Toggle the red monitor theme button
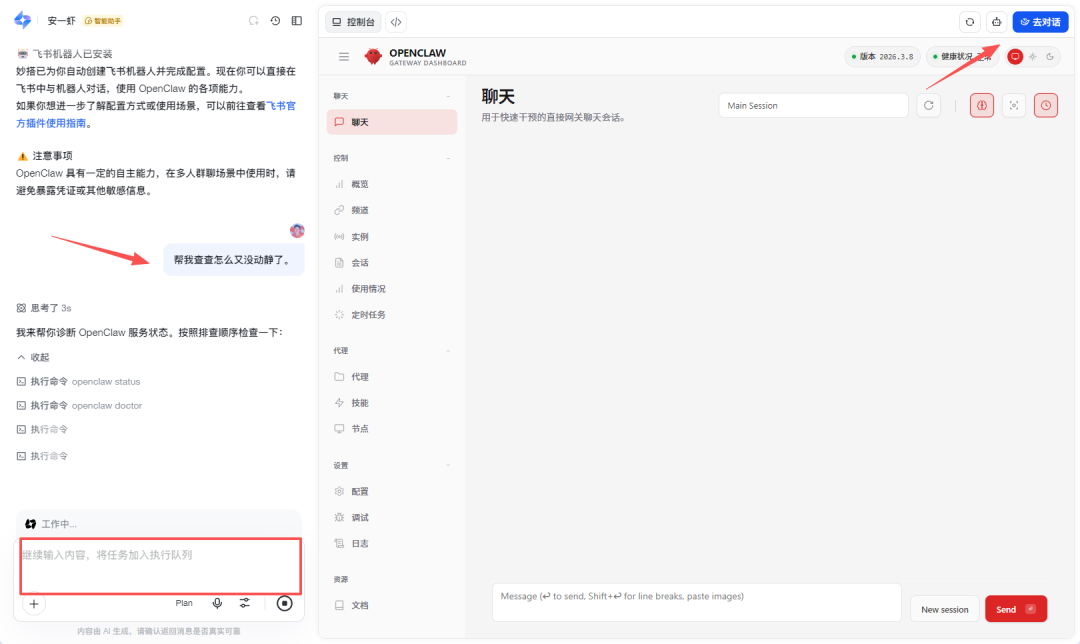The image size is (1080, 644). click(x=1014, y=57)
